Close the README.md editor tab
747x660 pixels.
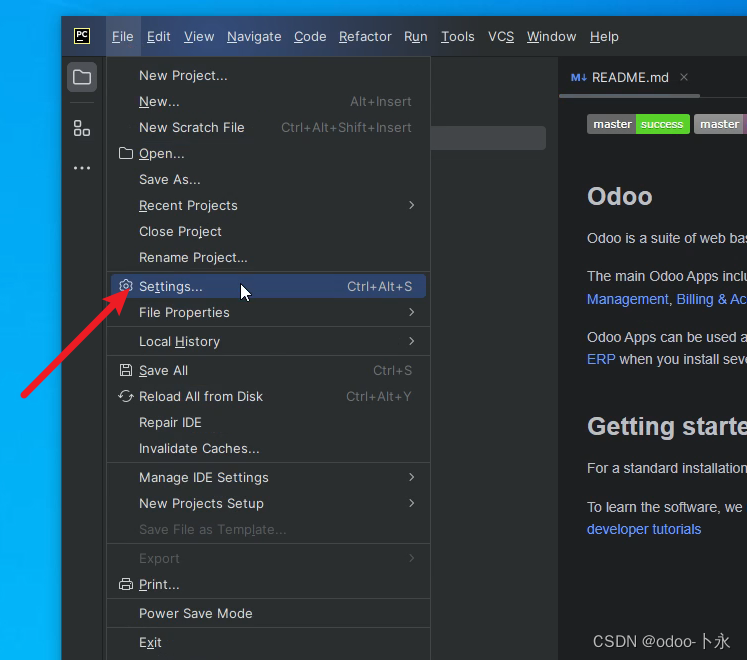coord(684,77)
